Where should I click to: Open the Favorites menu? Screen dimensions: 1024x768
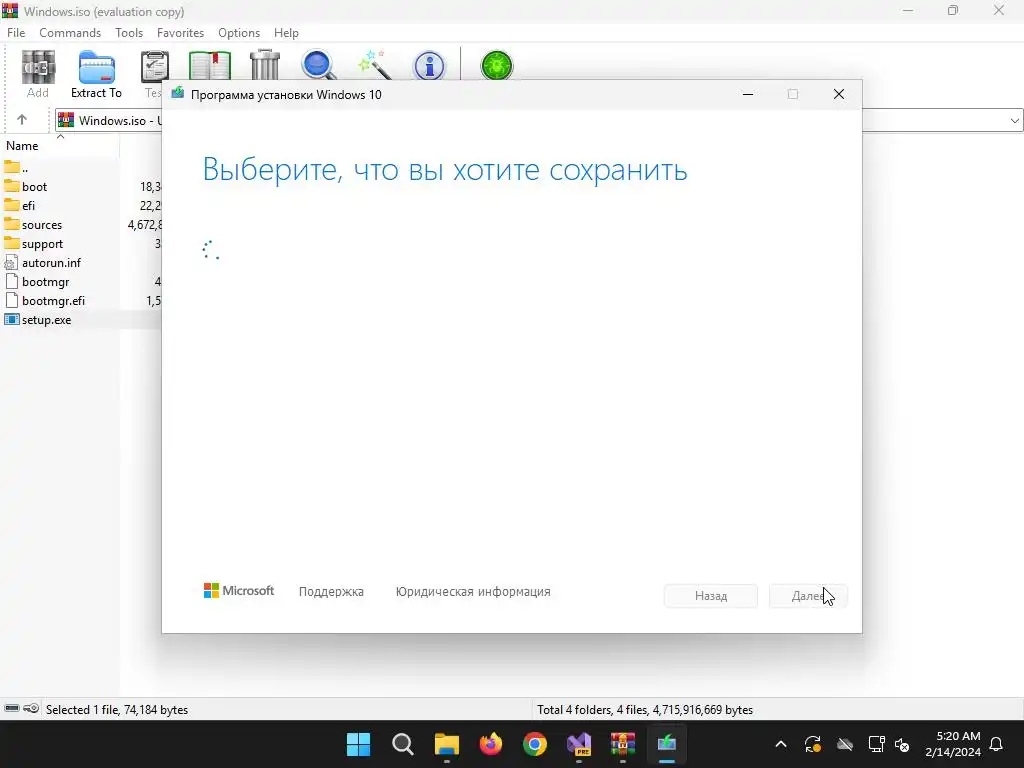180,33
